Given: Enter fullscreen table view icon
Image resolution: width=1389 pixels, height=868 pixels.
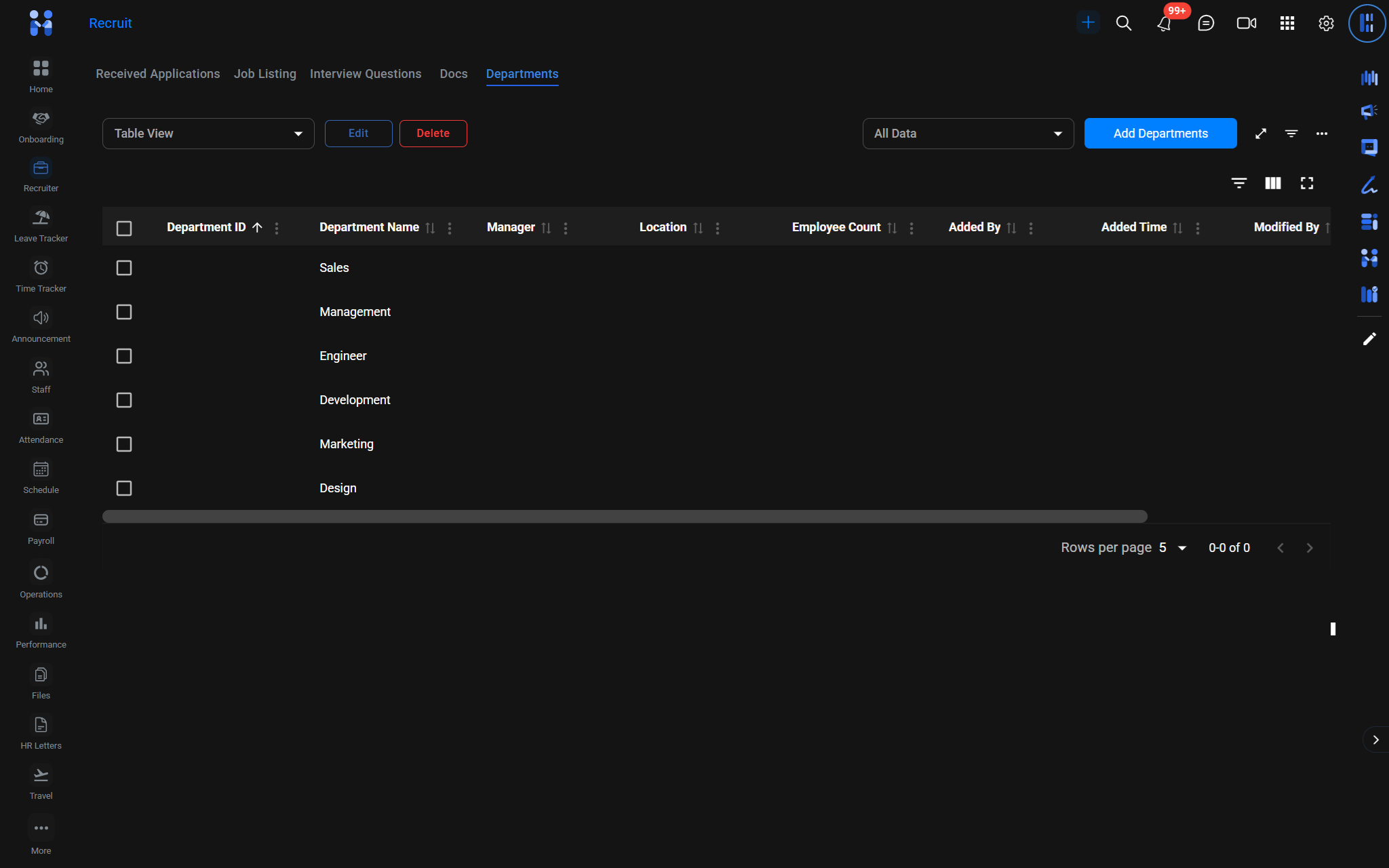Looking at the screenshot, I should pyautogui.click(x=1306, y=183).
